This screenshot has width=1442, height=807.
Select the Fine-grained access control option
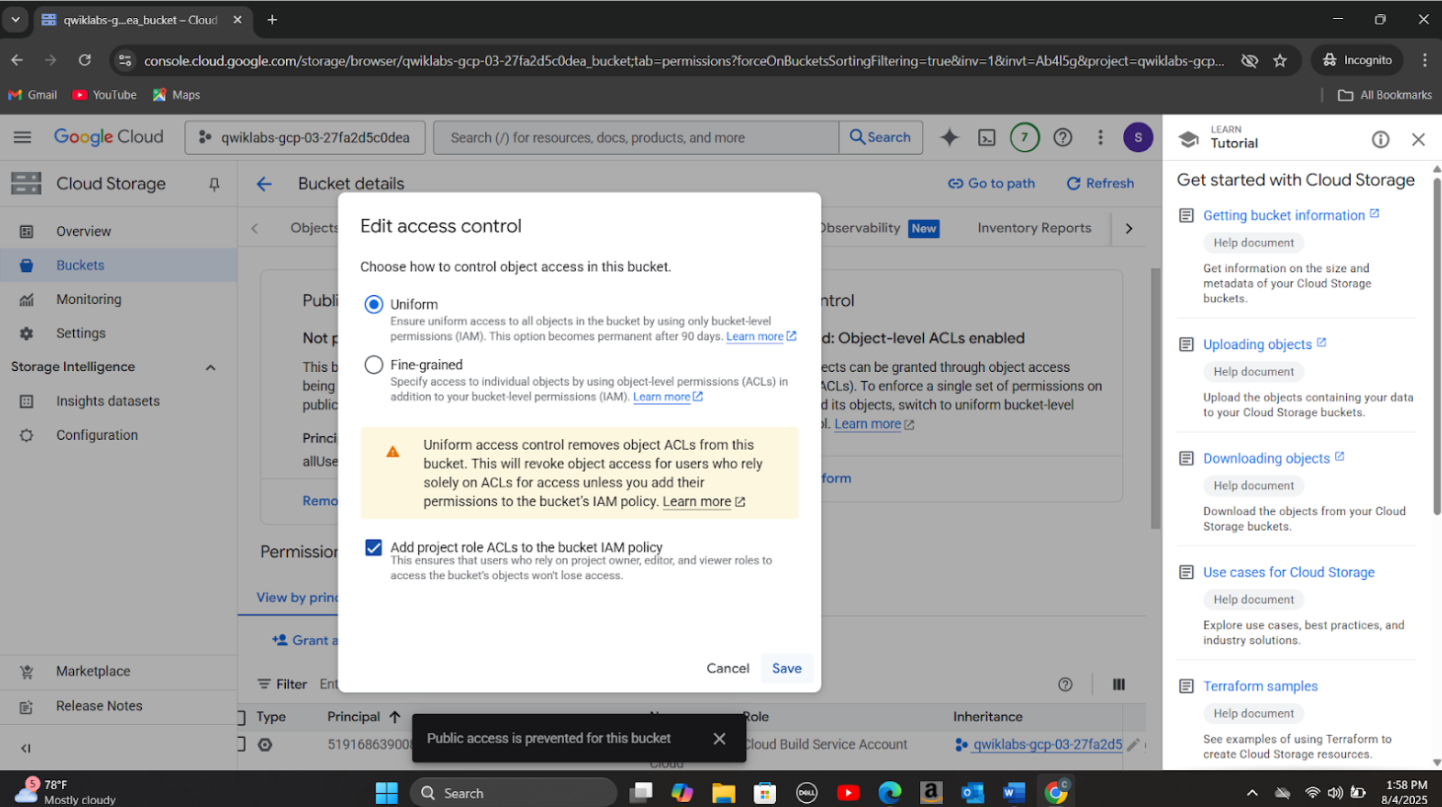(374, 365)
